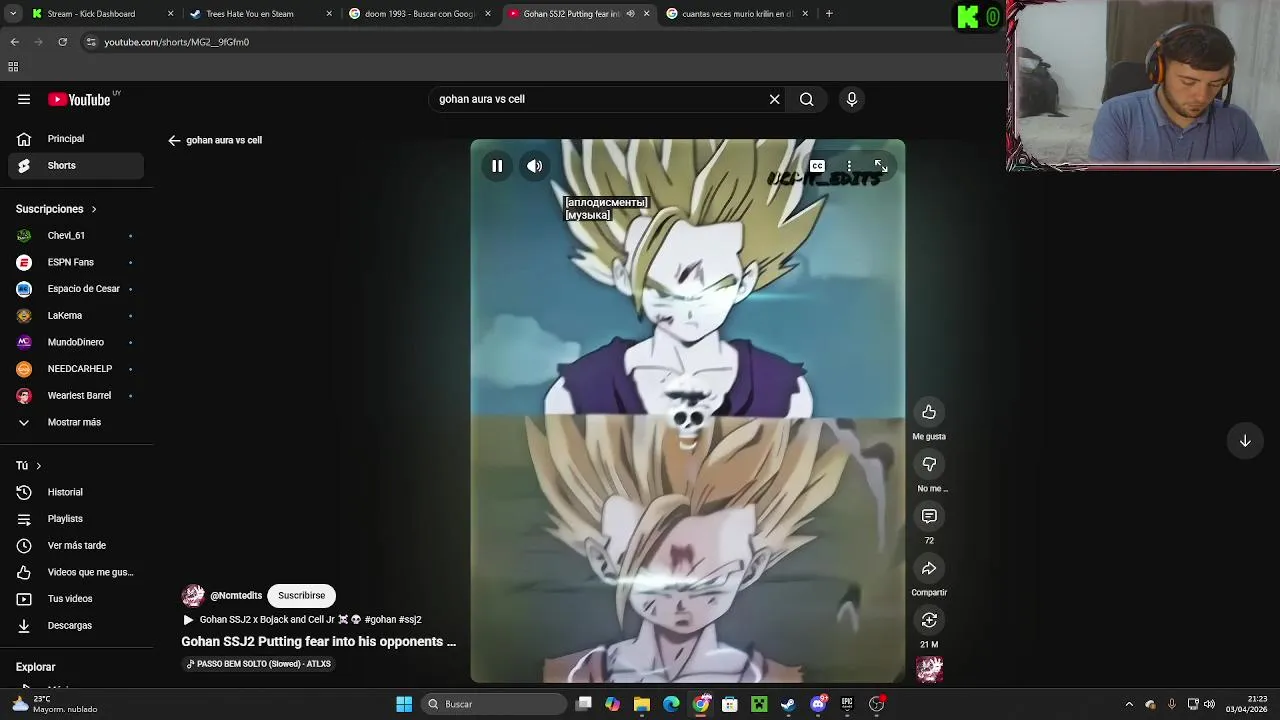Open the @Ncmtedits channel name

pyautogui.click(x=236, y=596)
